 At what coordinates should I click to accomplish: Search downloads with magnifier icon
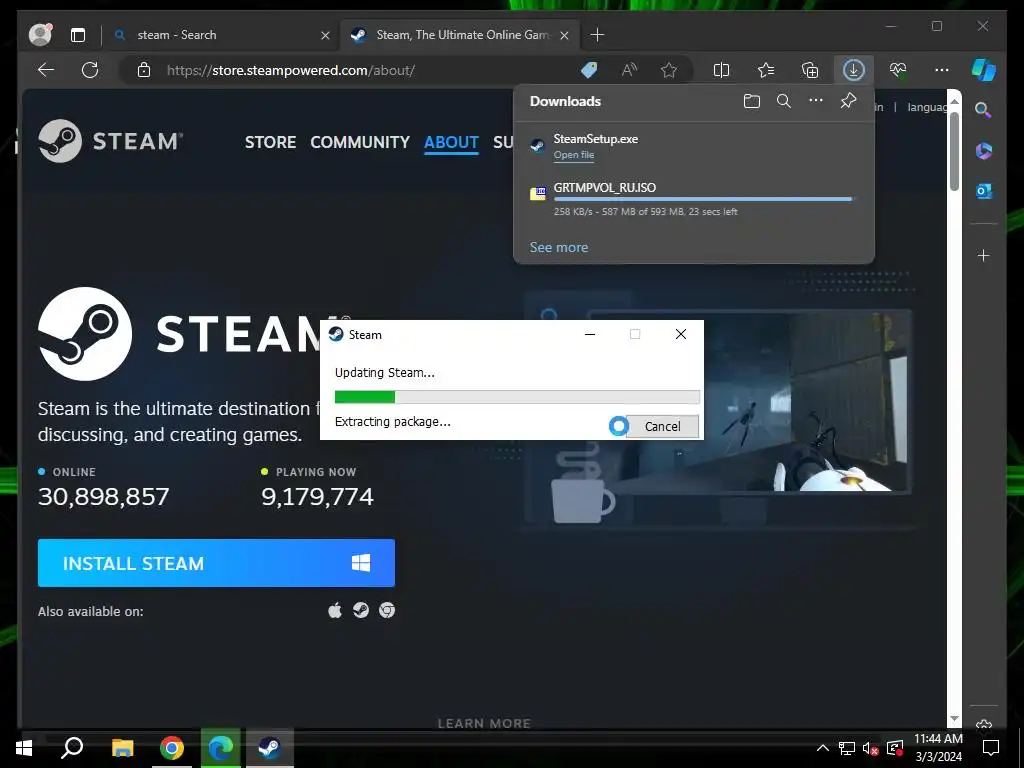[x=784, y=101]
